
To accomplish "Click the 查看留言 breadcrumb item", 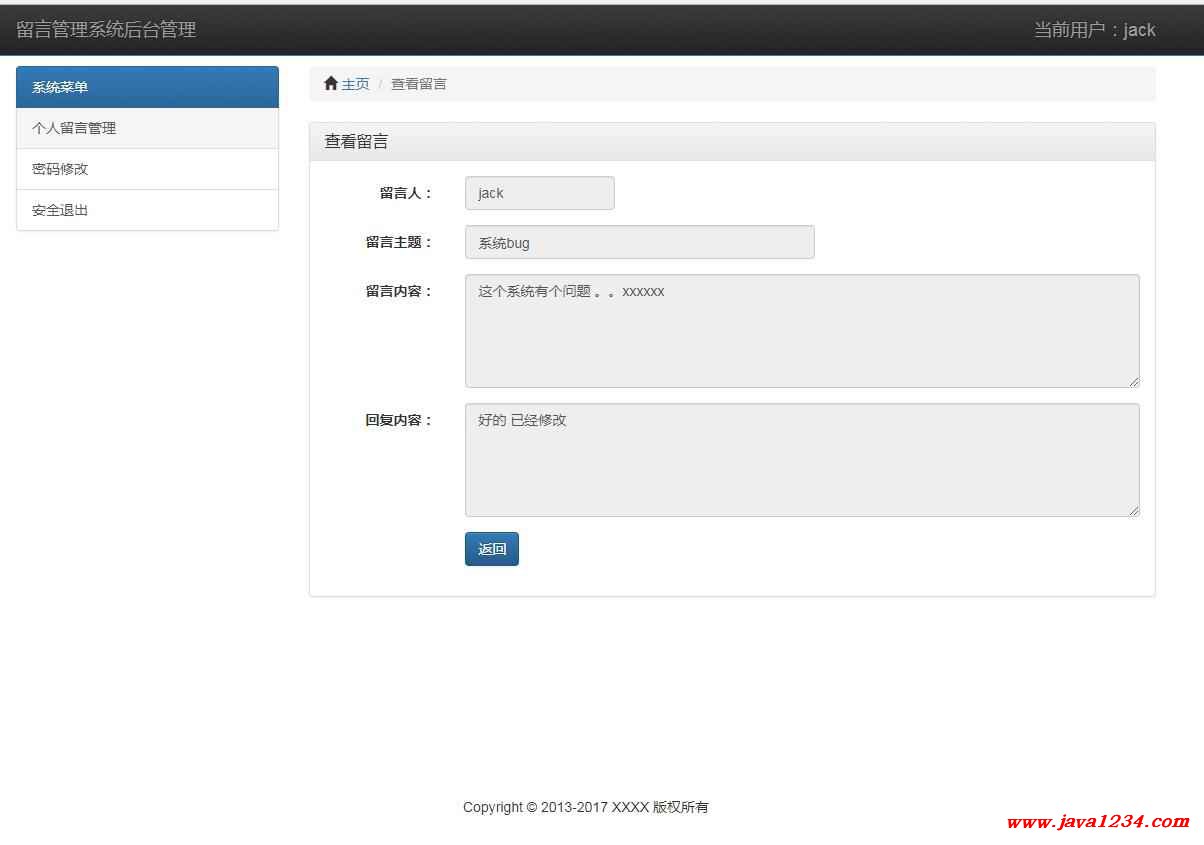I will pyautogui.click(x=418, y=84).
